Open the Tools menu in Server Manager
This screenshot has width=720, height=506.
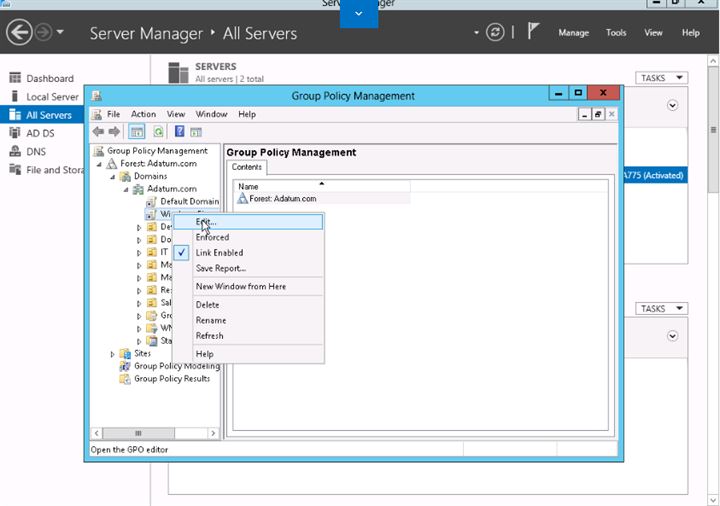[616, 33]
